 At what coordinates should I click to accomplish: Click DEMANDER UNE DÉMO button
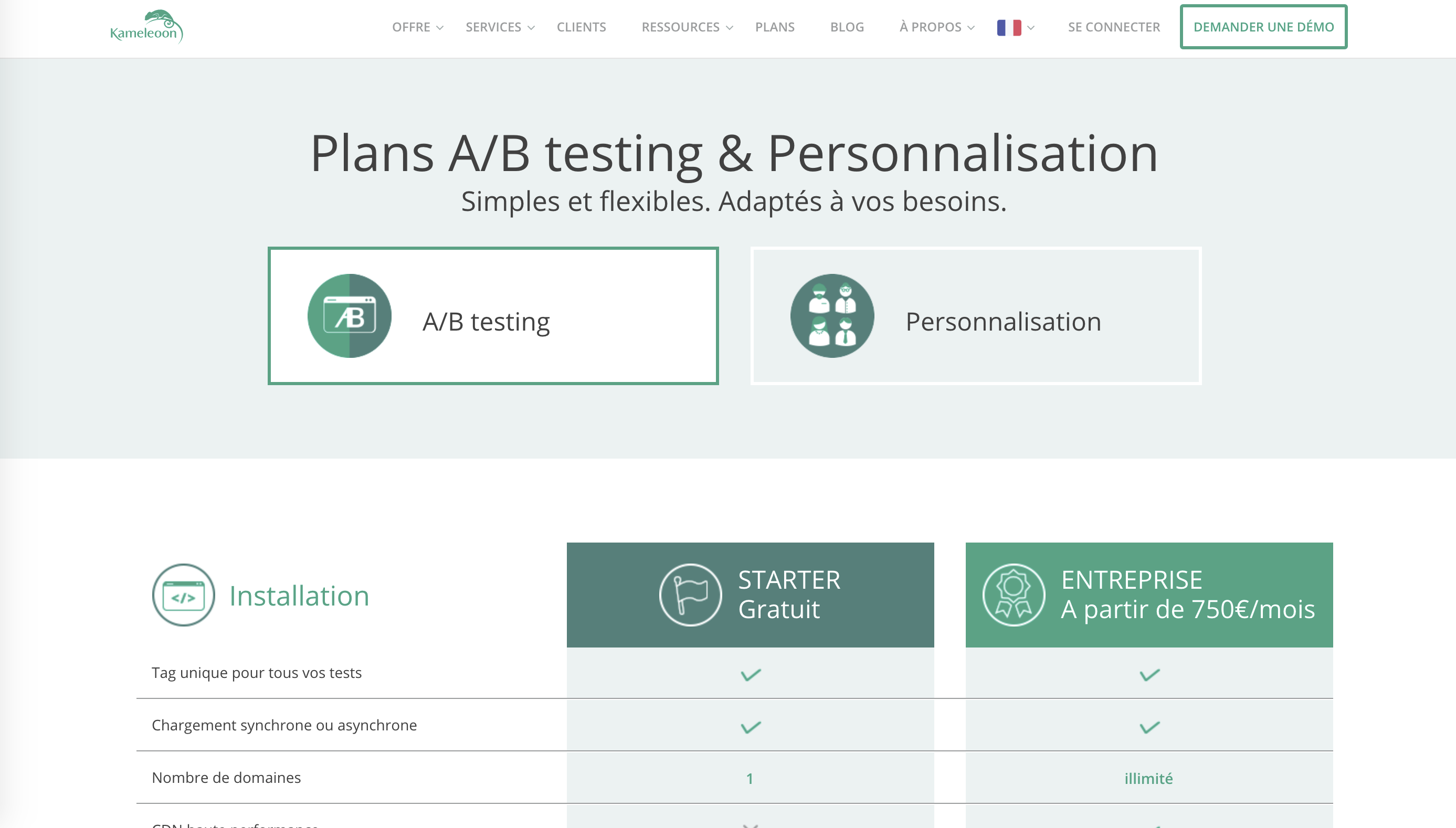(1264, 27)
